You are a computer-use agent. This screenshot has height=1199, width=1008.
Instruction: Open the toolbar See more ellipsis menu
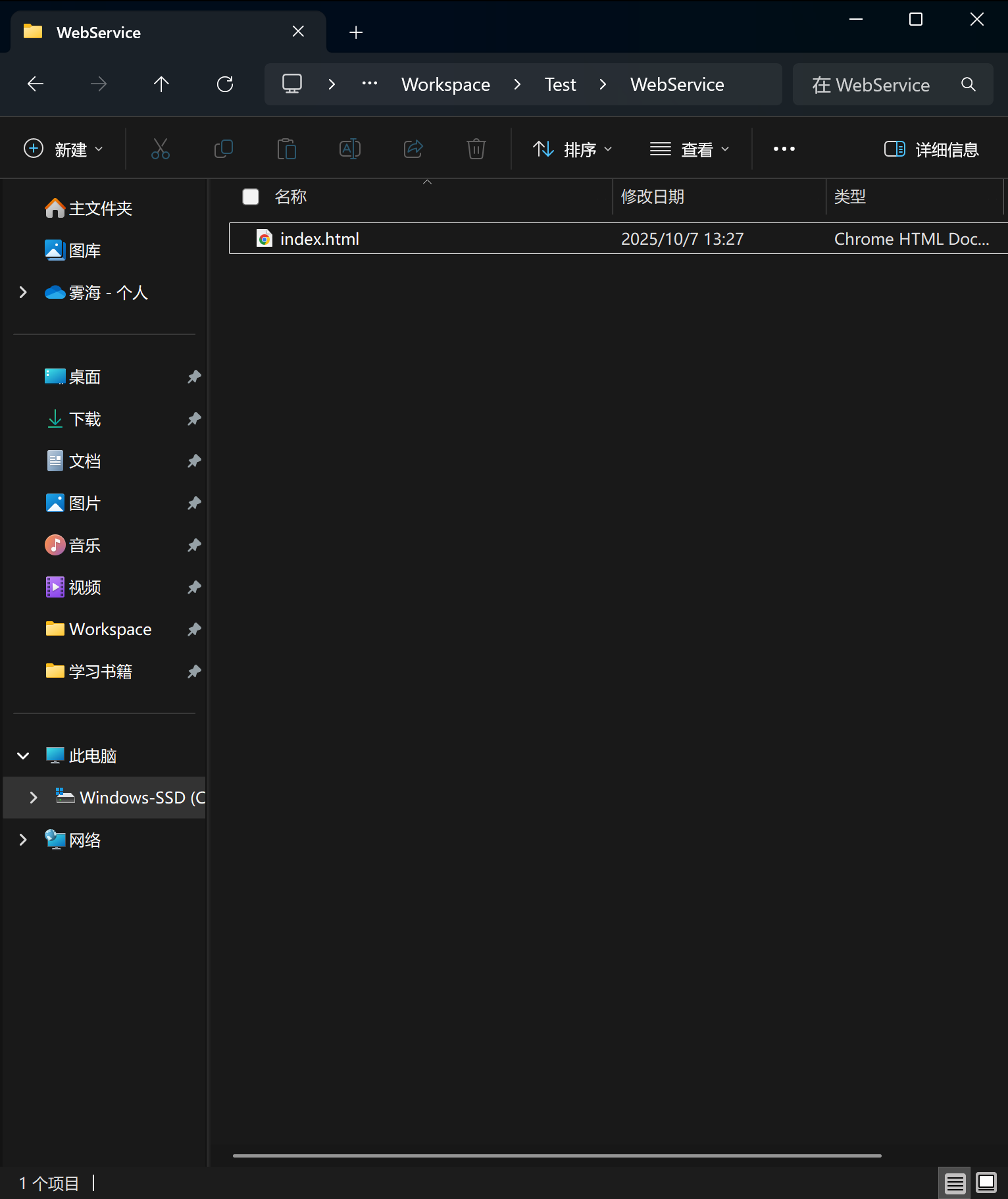[784, 149]
